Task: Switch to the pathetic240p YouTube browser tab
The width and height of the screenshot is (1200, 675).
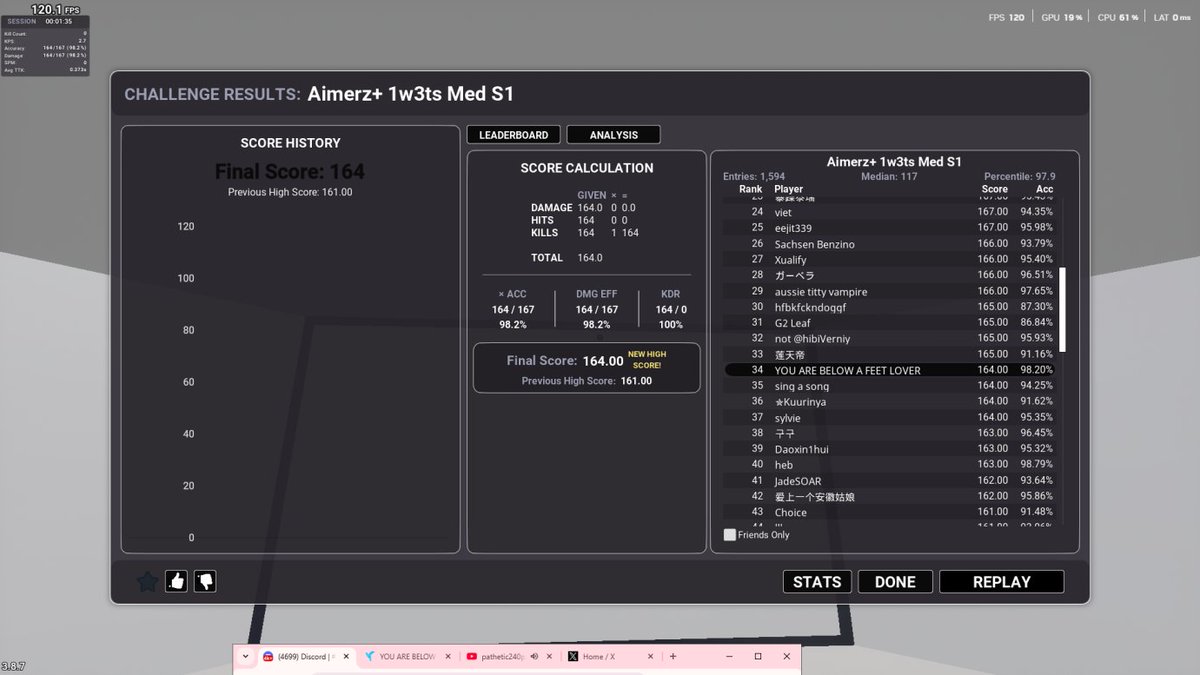Action: click(x=508, y=656)
